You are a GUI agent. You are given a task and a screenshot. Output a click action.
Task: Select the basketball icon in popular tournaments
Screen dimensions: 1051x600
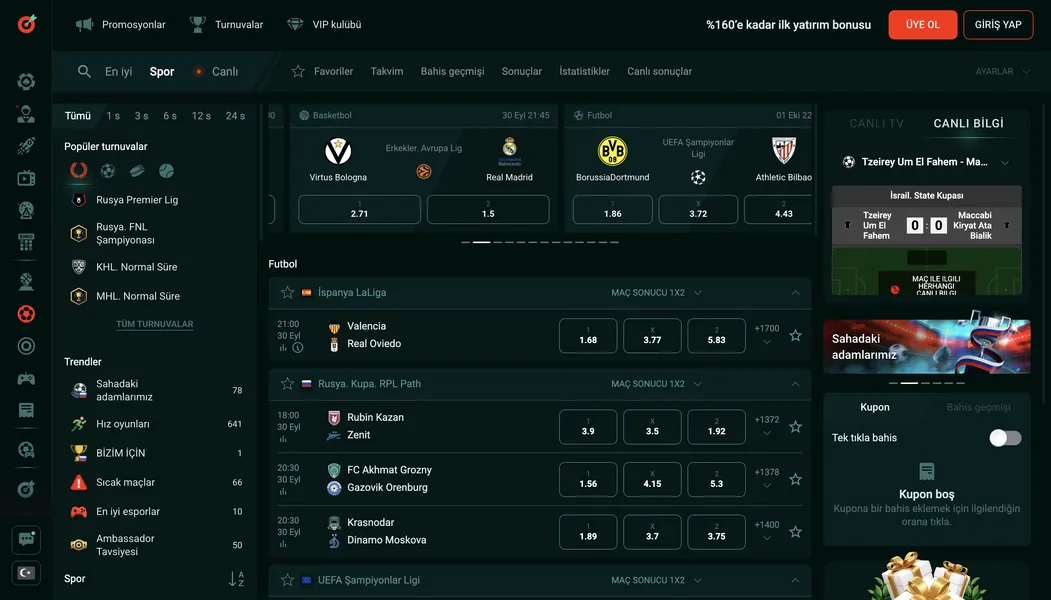click(166, 171)
